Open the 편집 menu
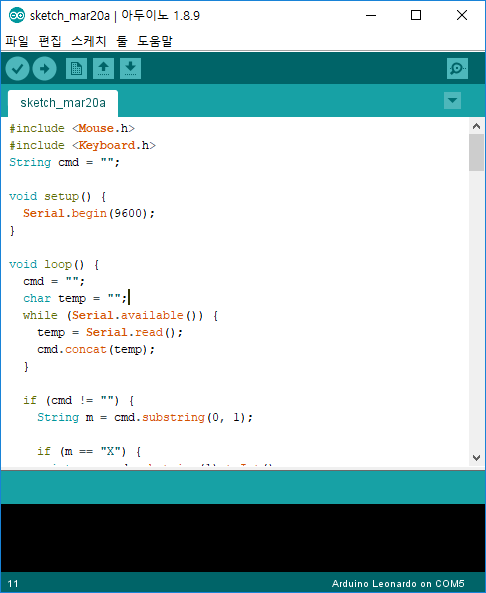 pyautogui.click(x=50, y=41)
